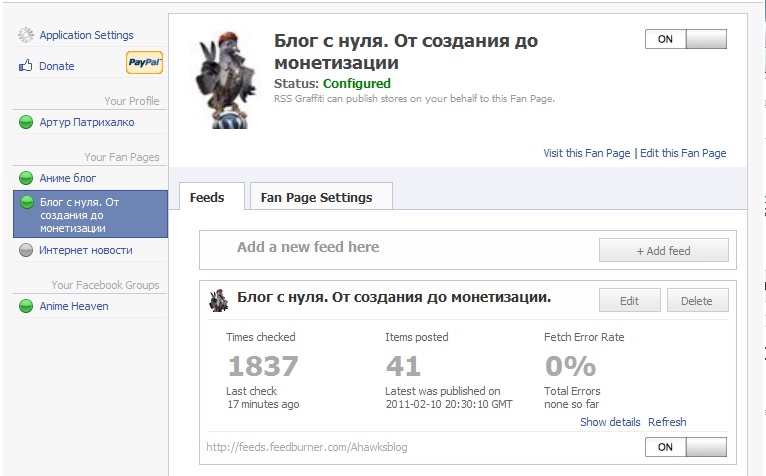The width and height of the screenshot is (766, 476).
Task: Switch to the Fan Page Settings tab
Action: 316,197
